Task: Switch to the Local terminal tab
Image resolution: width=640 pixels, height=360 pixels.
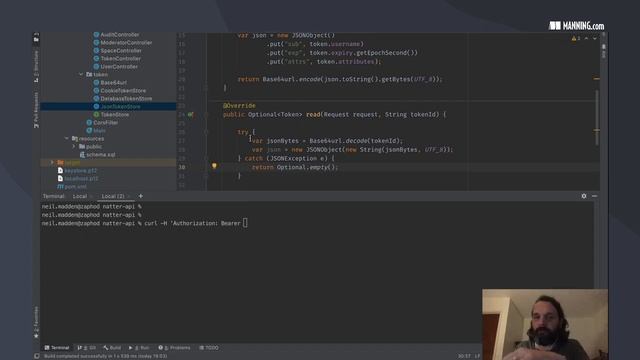Action: click(x=80, y=196)
